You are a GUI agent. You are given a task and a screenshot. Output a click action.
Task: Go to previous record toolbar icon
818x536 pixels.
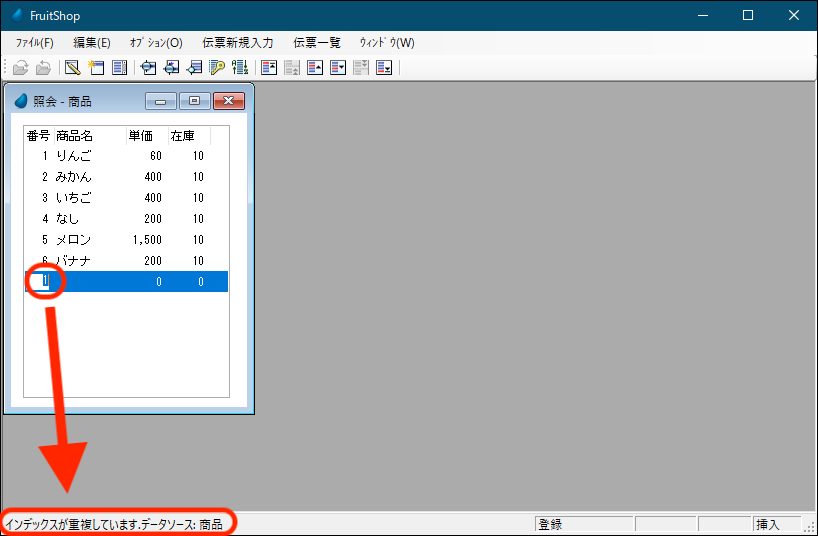314,68
